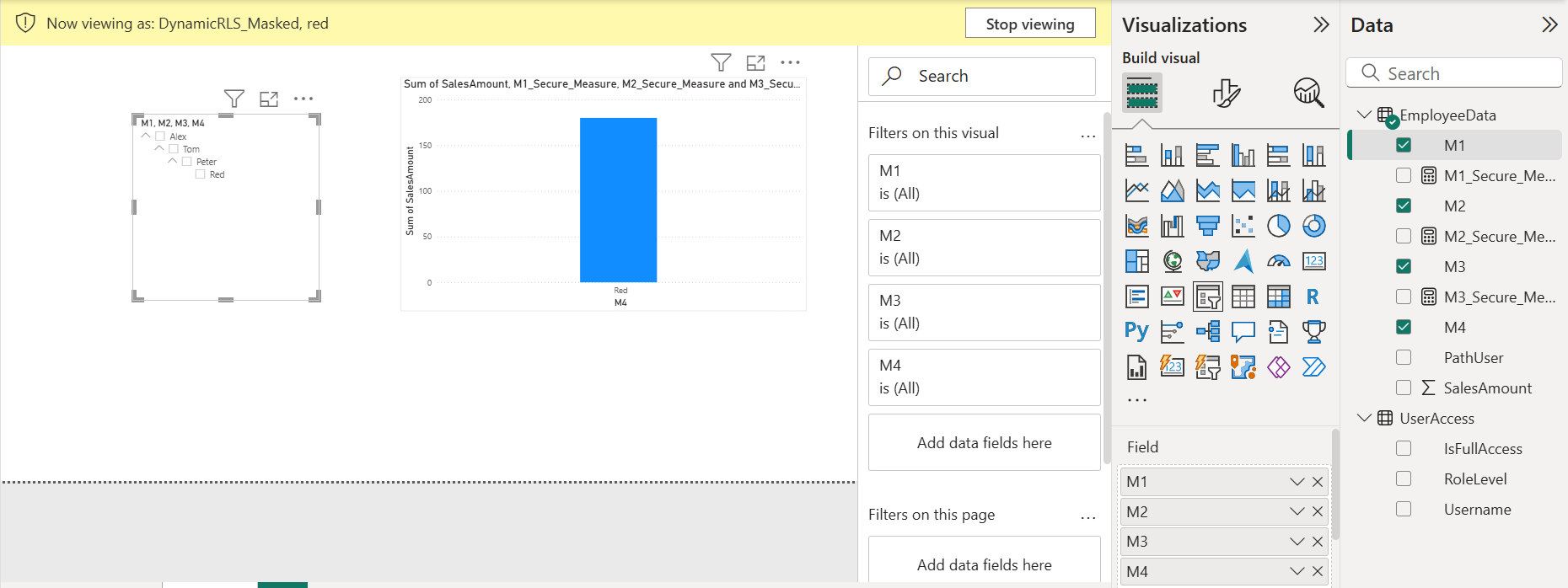The width and height of the screenshot is (1568, 588).
Task: Uncheck the M1 field checkbox
Action: (x=1404, y=145)
